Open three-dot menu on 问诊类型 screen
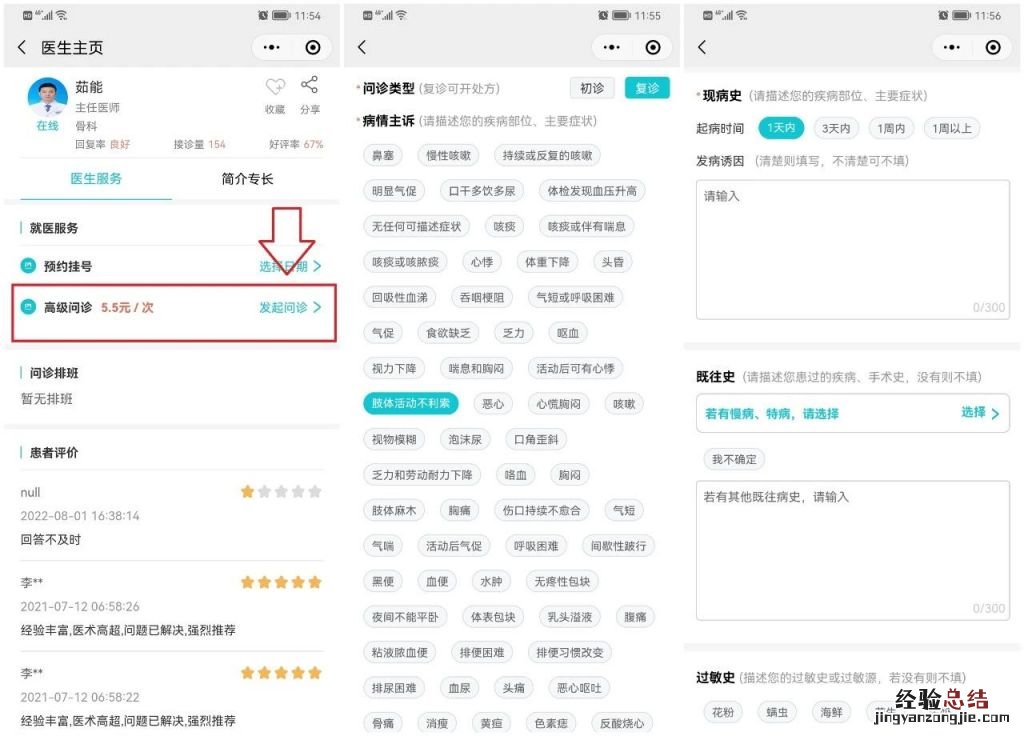This screenshot has width=1024, height=736. point(612,47)
